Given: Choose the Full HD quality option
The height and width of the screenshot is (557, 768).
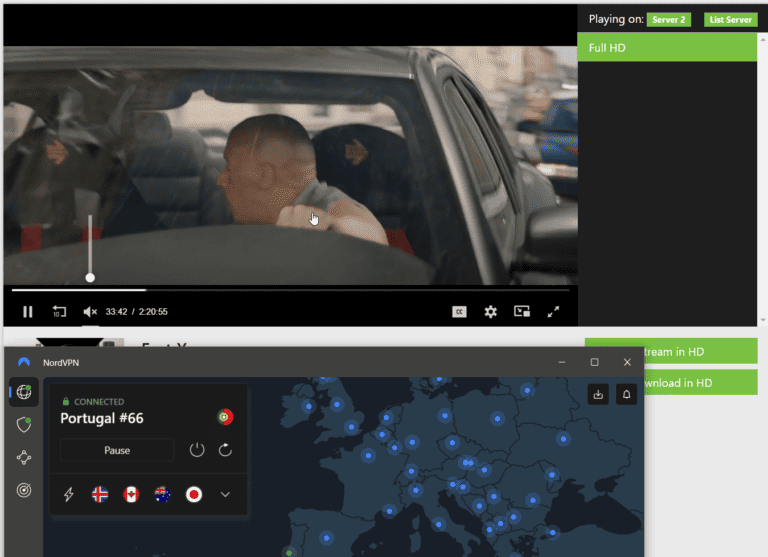Looking at the screenshot, I should click(667, 48).
